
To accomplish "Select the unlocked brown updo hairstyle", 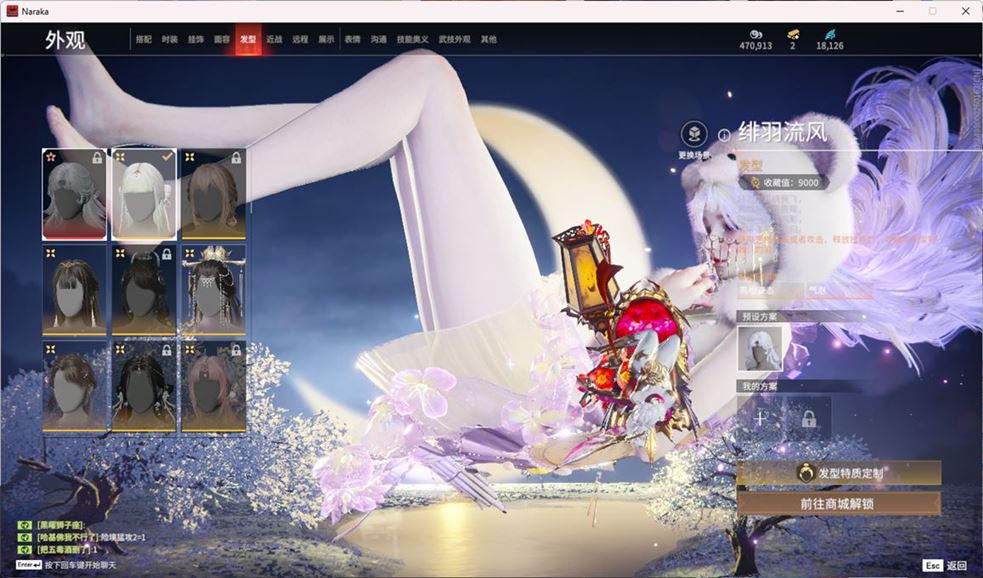I will coord(74,386).
